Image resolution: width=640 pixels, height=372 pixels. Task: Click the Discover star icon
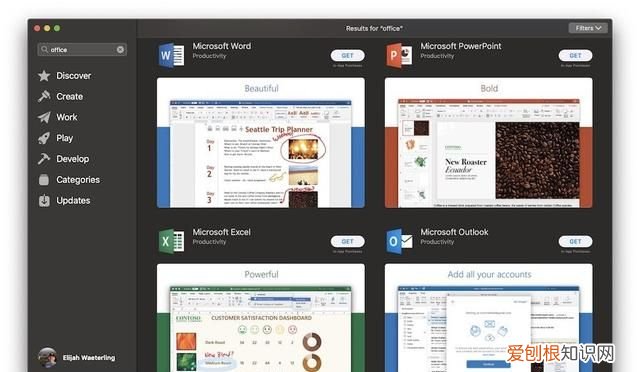tap(44, 76)
